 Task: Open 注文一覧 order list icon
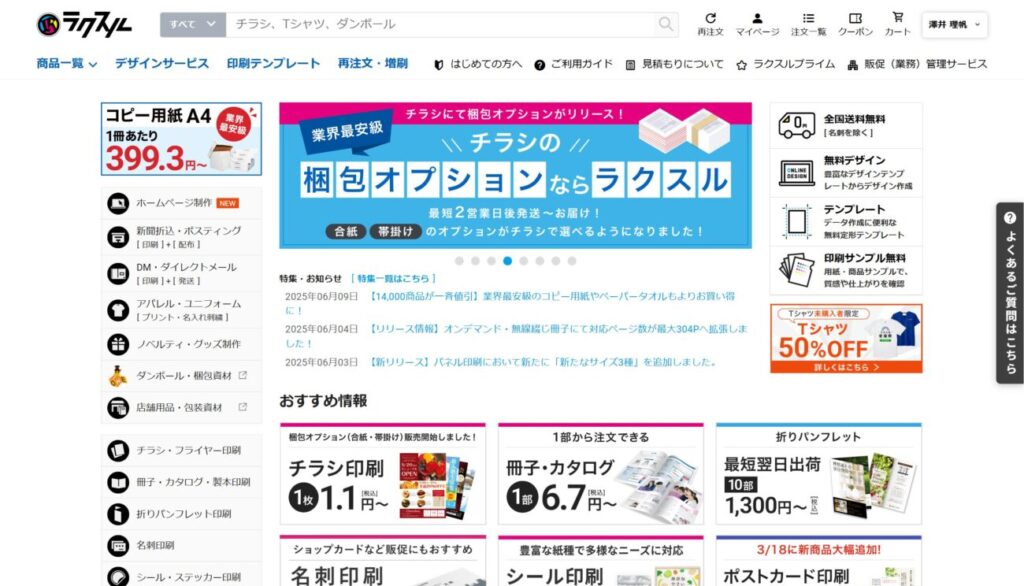(x=808, y=18)
